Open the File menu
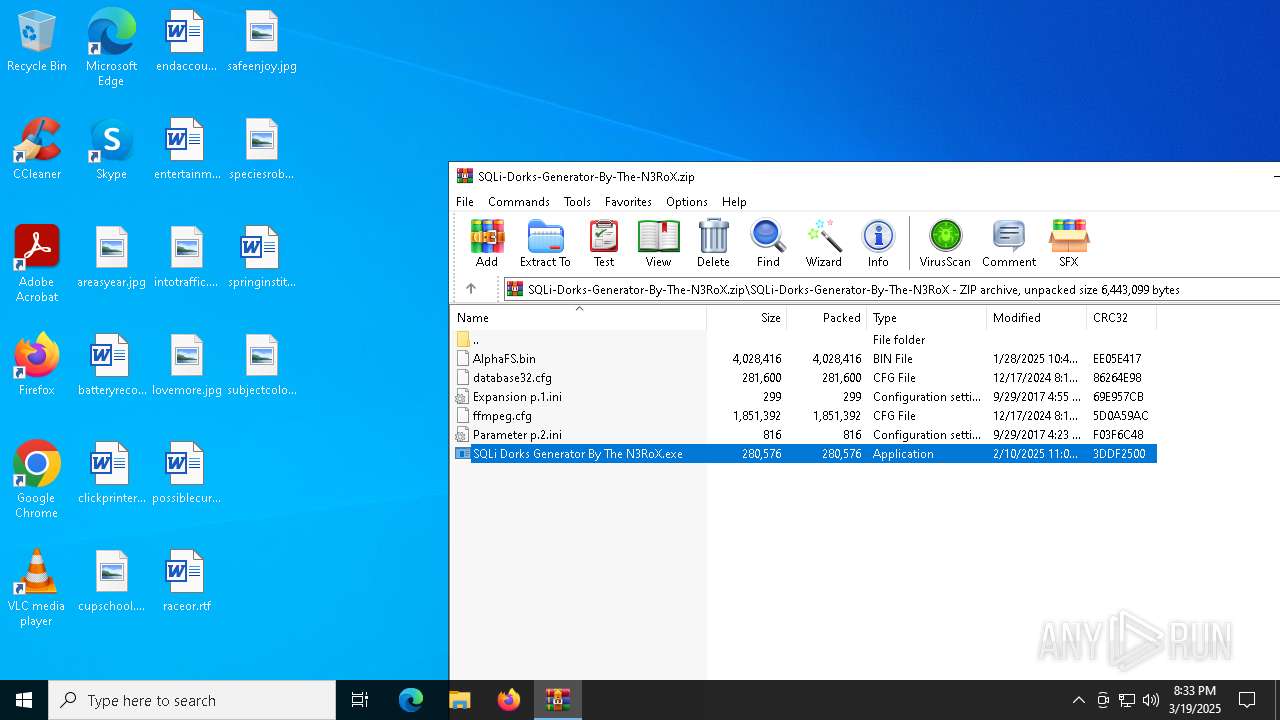The image size is (1280, 720). (465, 202)
